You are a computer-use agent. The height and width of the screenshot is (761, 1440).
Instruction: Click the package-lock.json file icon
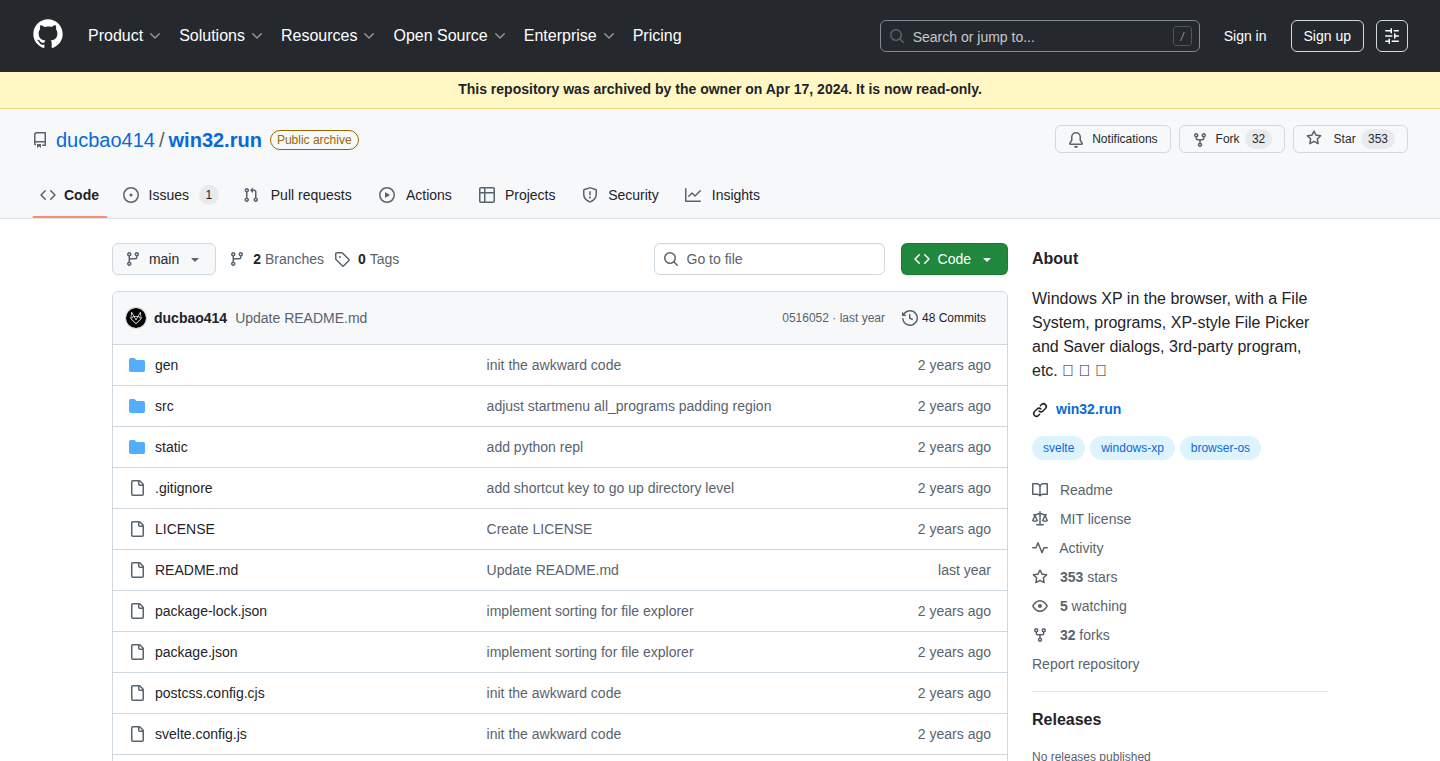tap(137, 611)
